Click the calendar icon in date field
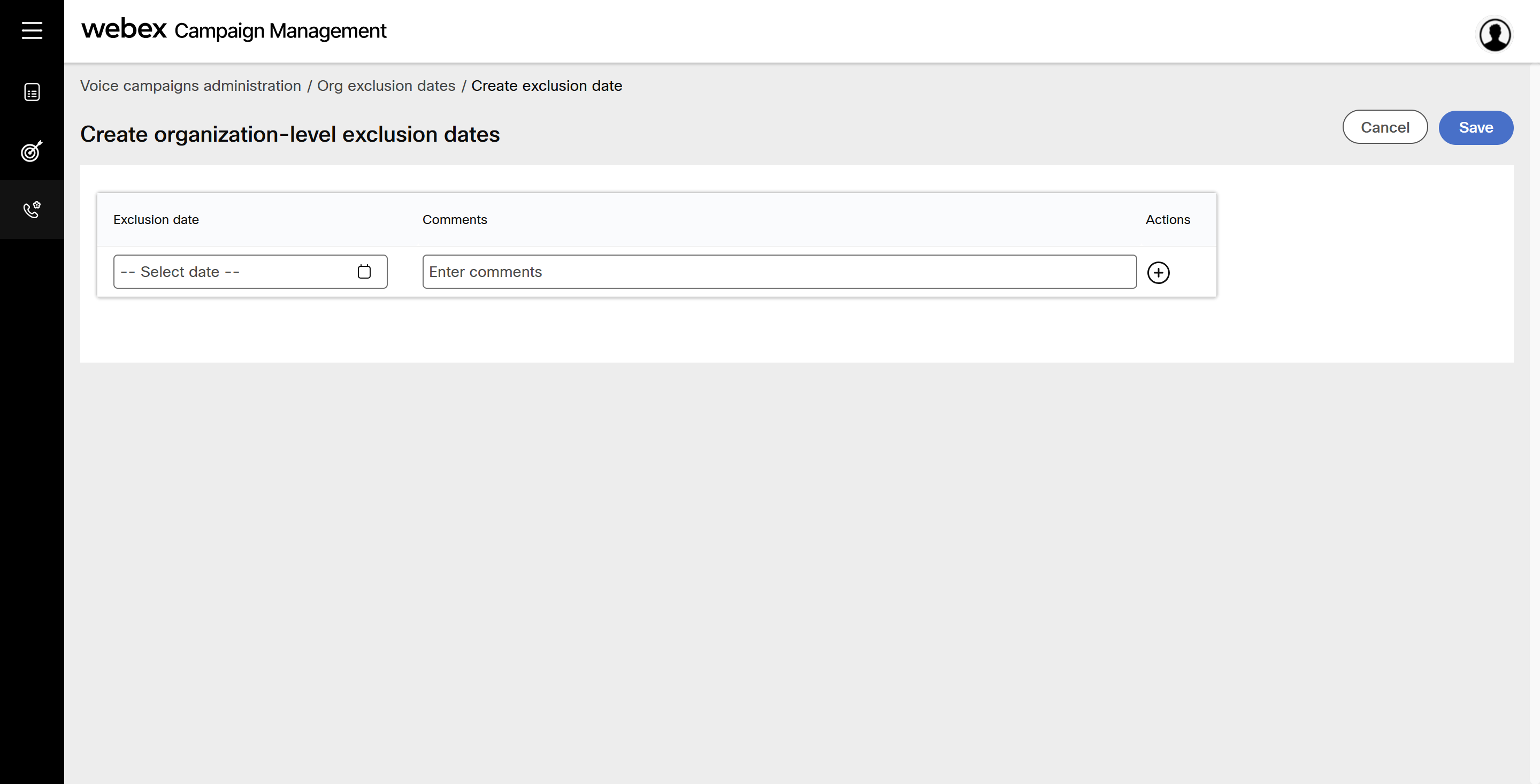 pos(364,272)
